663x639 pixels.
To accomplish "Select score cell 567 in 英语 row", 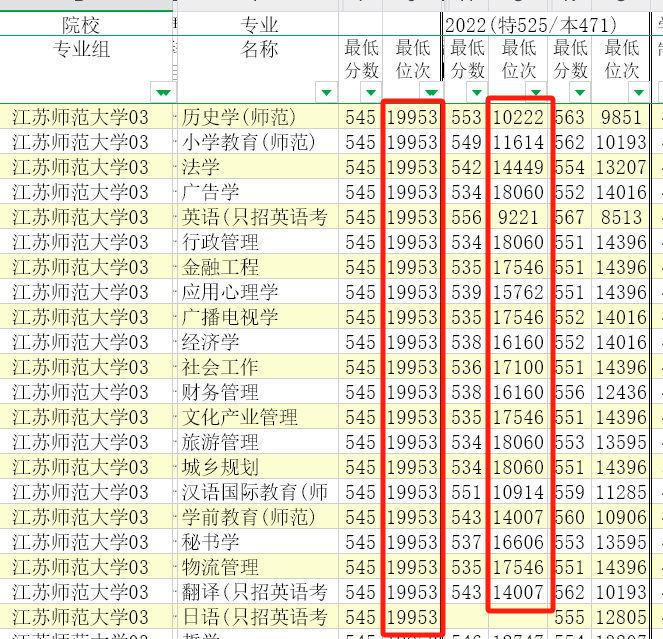I will [x=570, y=217].
